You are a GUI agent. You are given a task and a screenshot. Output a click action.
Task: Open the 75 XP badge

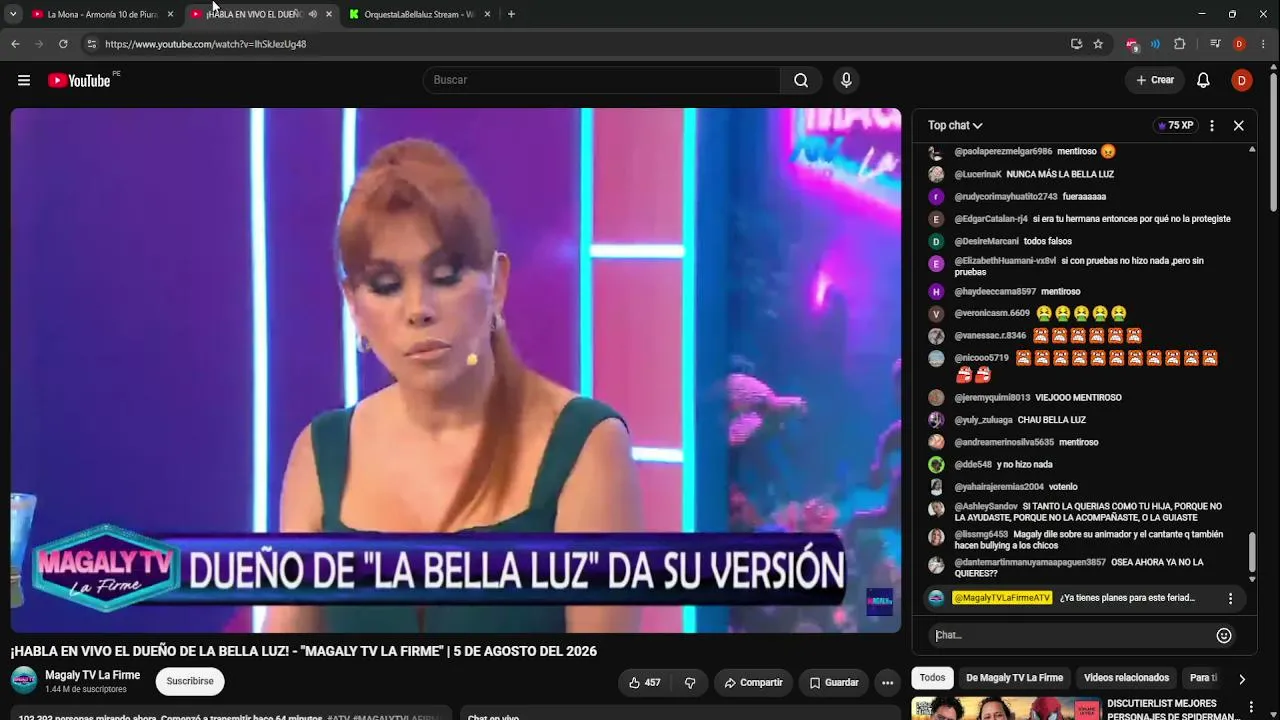[1175, 126]
